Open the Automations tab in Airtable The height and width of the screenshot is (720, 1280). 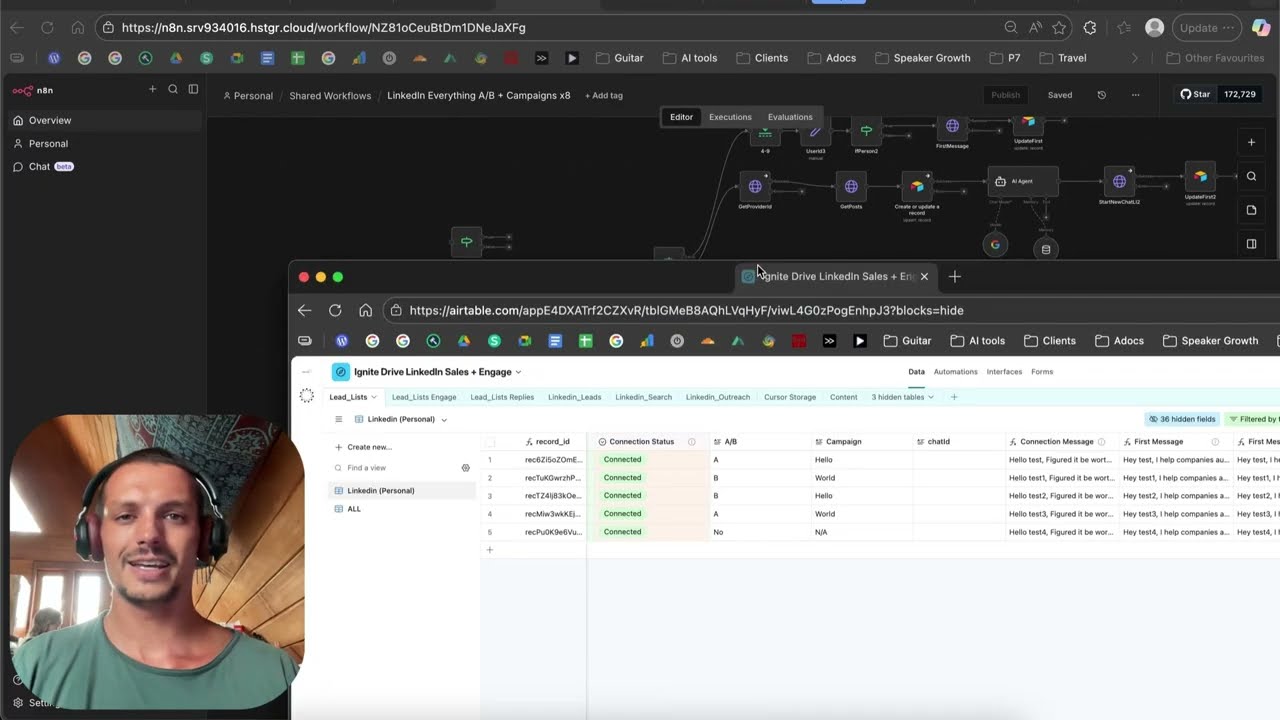[955, 372]
